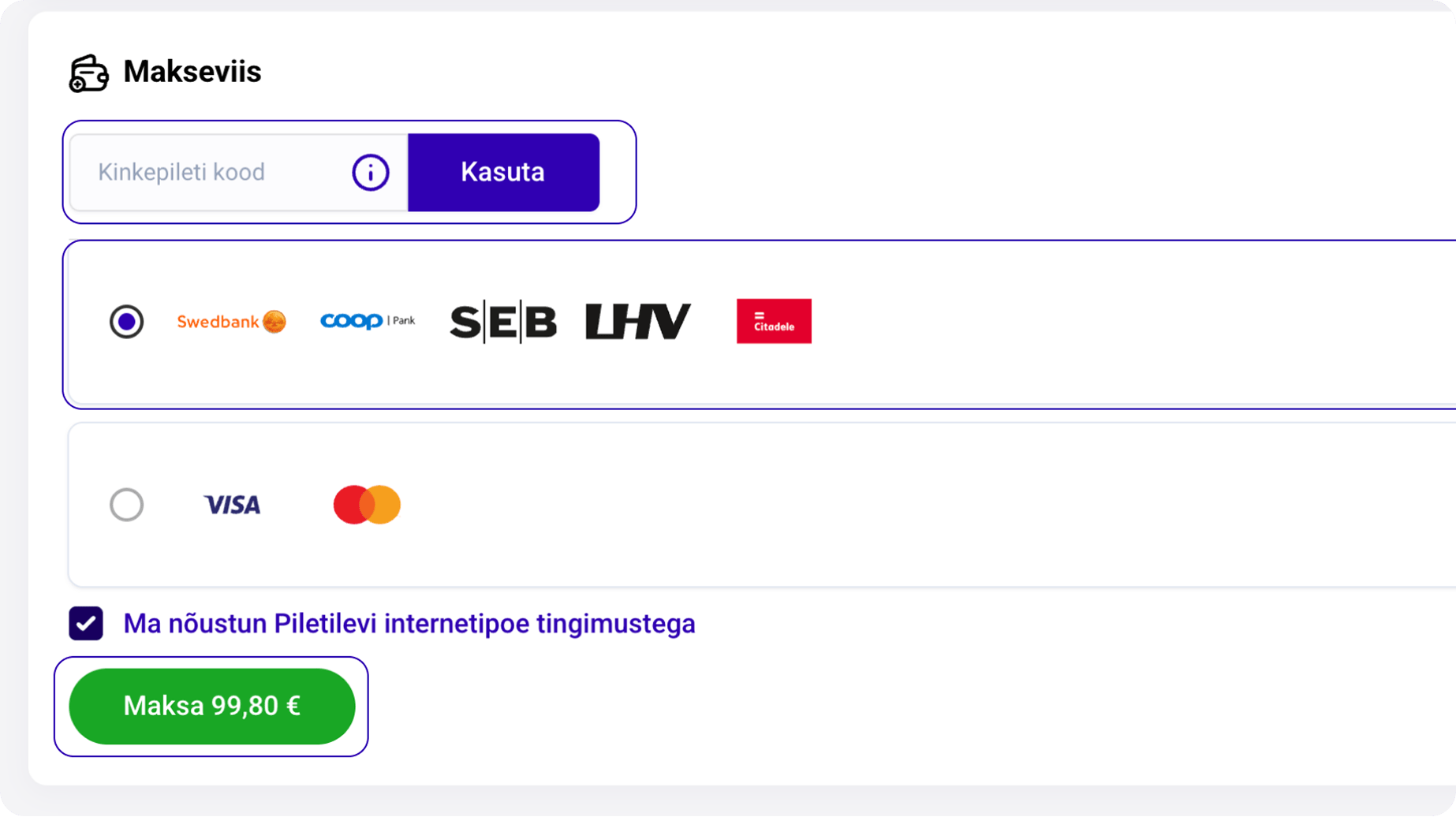Viewport: 1456px width, 817px height.
Task: Click the gift code info icon
Action: (370, 172)
